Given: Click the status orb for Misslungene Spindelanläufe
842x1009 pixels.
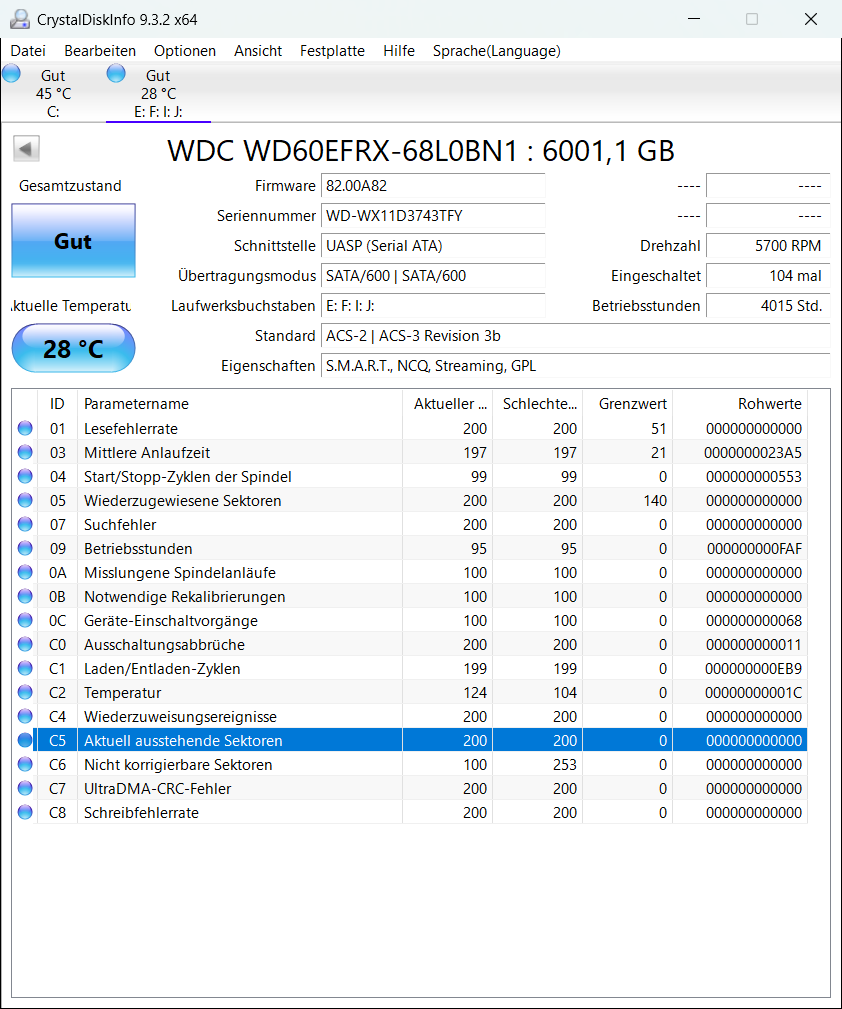Looking at the screenshot, I should (x=25, y=572).
